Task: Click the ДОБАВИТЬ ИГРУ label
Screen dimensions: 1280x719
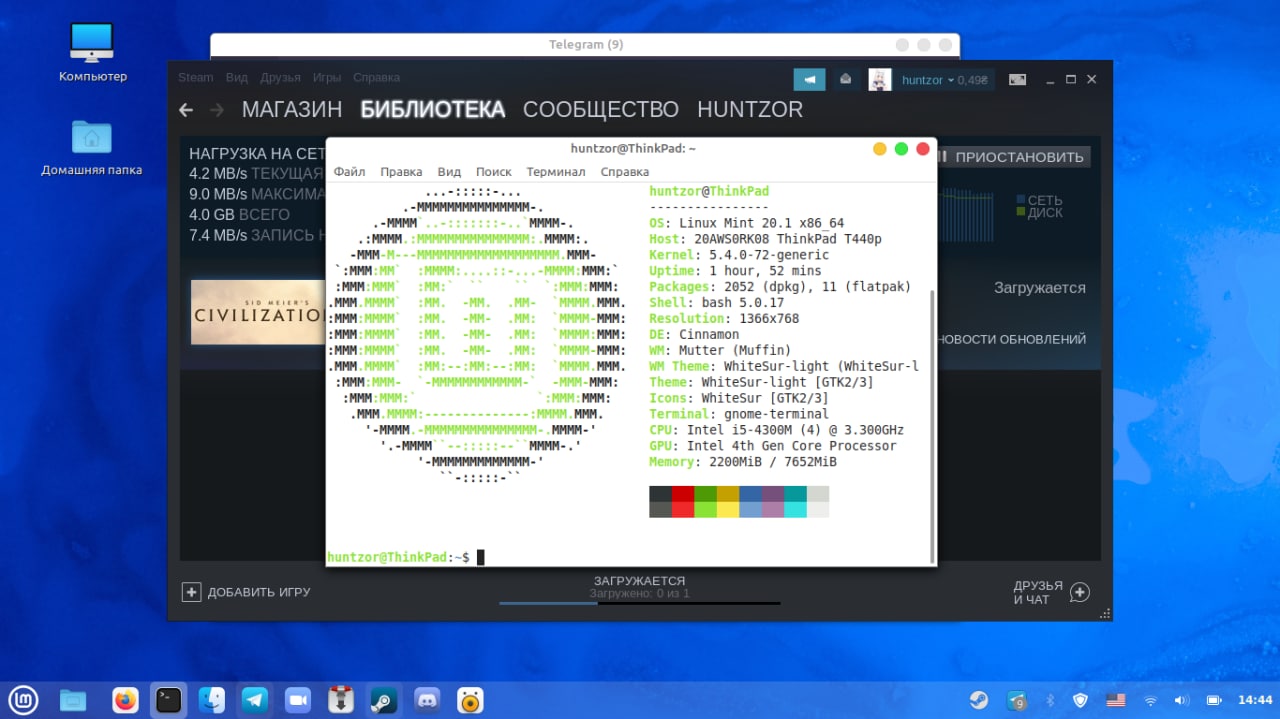Action: coord(259,592)
